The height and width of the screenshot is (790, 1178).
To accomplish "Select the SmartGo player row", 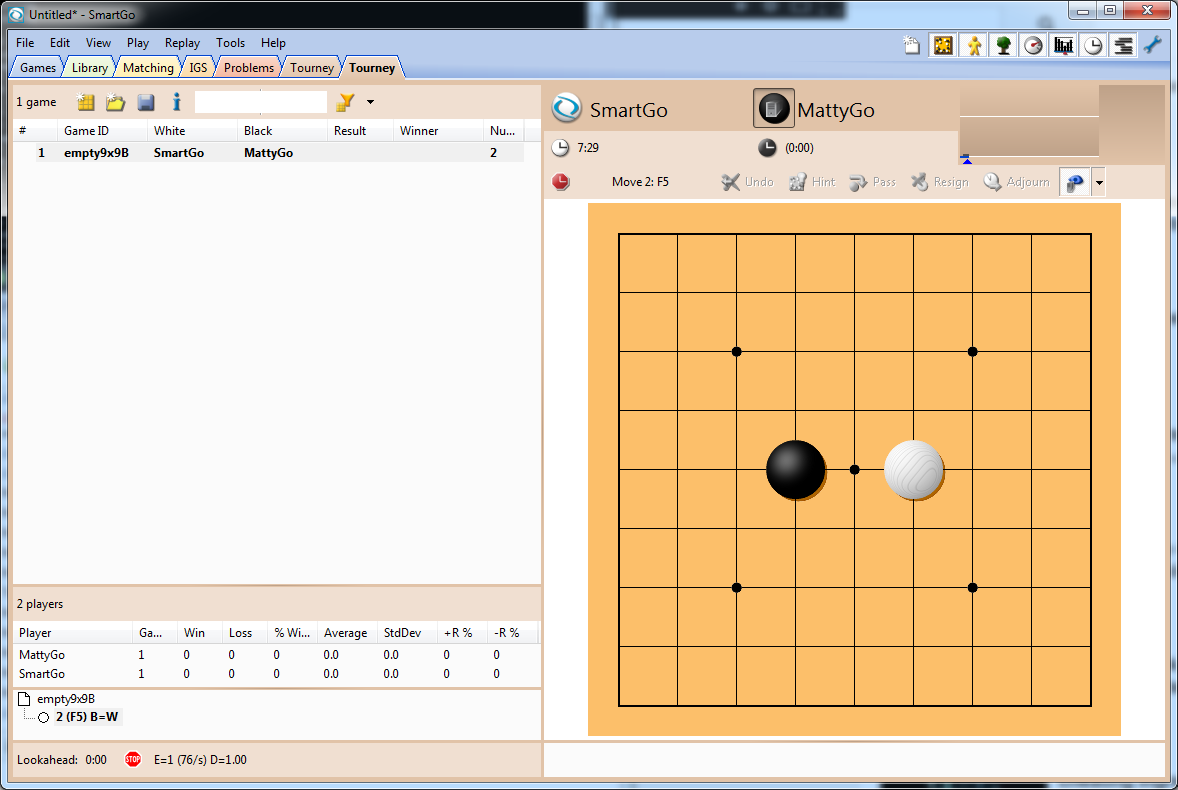I will click(x=276, y=674).
